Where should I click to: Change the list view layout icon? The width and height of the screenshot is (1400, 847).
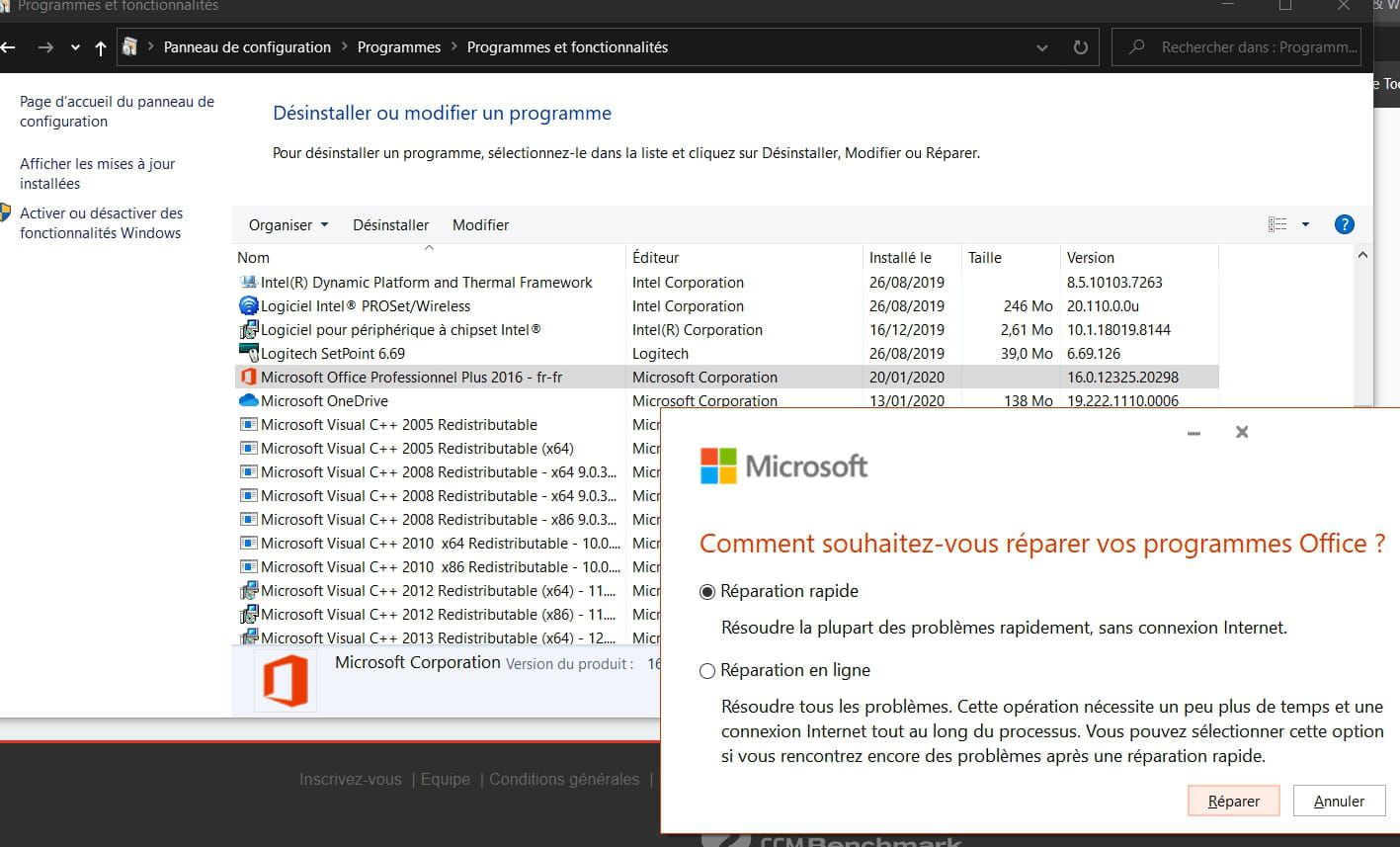1277,224
